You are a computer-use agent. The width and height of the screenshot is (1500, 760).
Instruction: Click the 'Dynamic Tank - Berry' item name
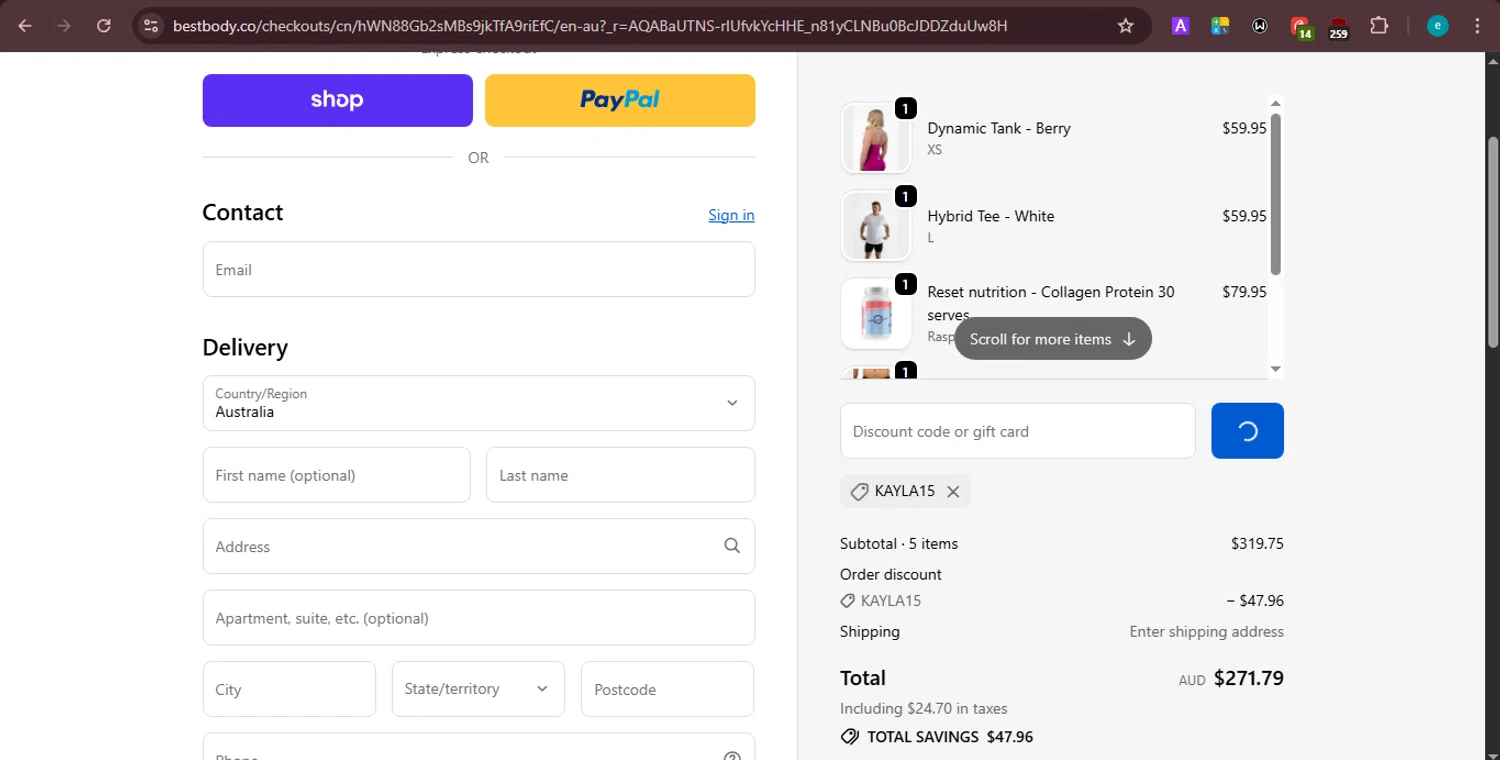coord(999,128)
